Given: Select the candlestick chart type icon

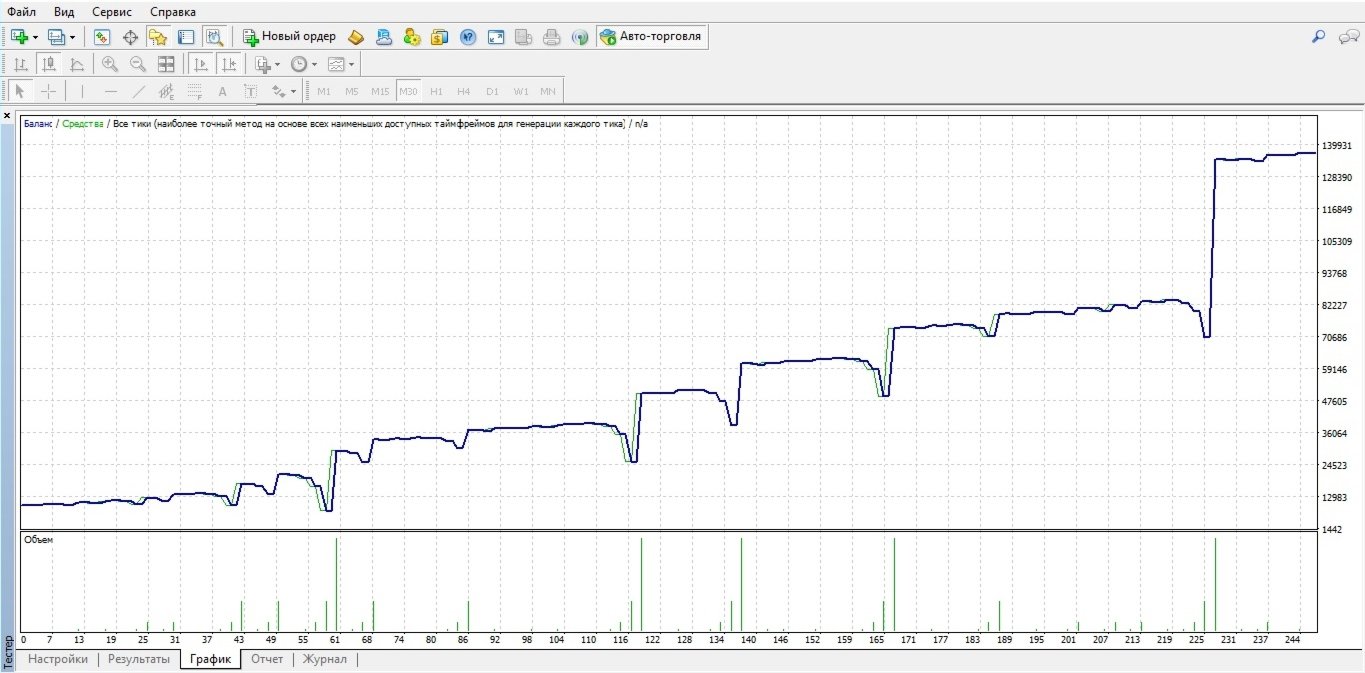Looking at the screenshot, I should click(48, 64).
